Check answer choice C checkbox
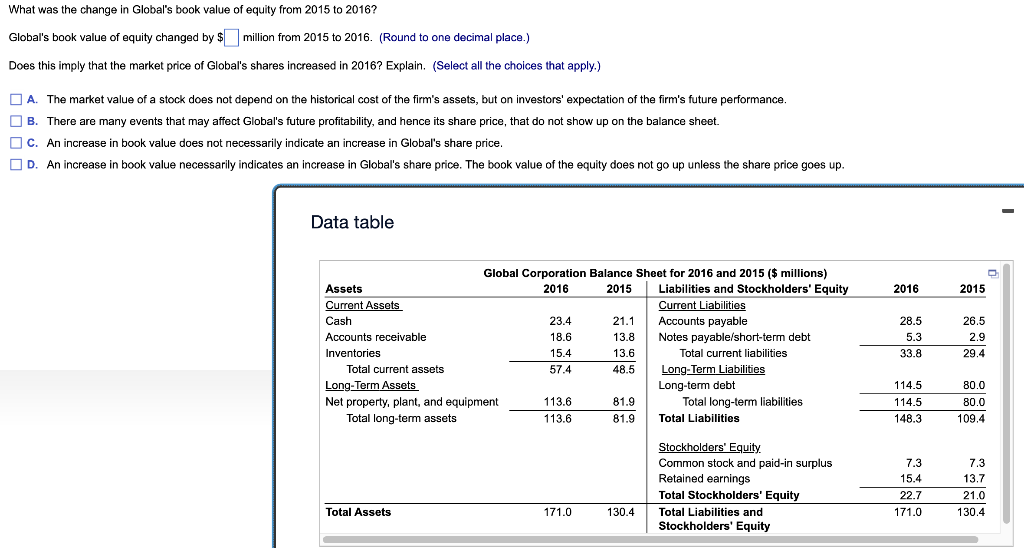Screen dimensions: 1024x548 coord(16,143)
